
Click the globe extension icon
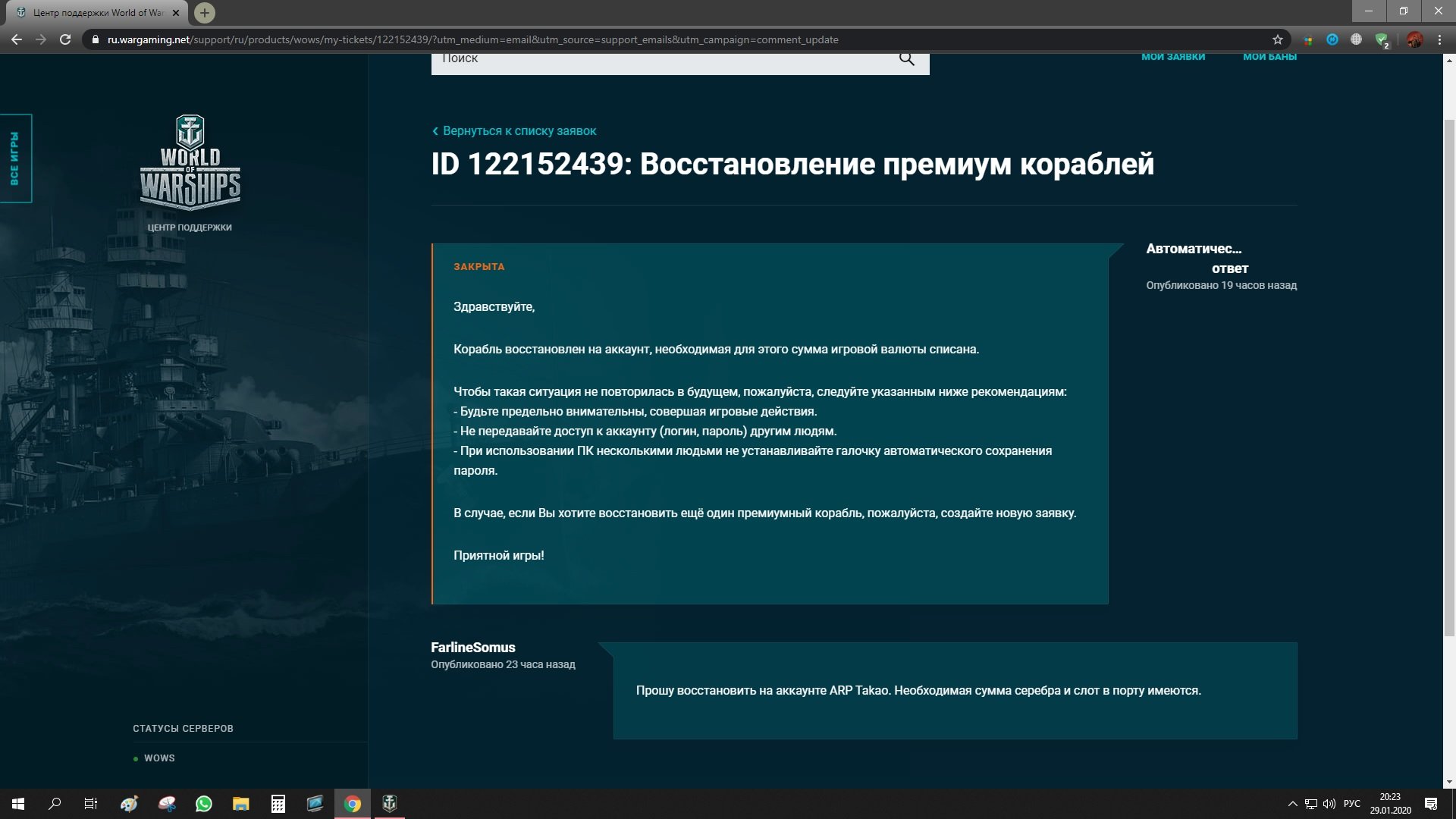point(1357,39)
